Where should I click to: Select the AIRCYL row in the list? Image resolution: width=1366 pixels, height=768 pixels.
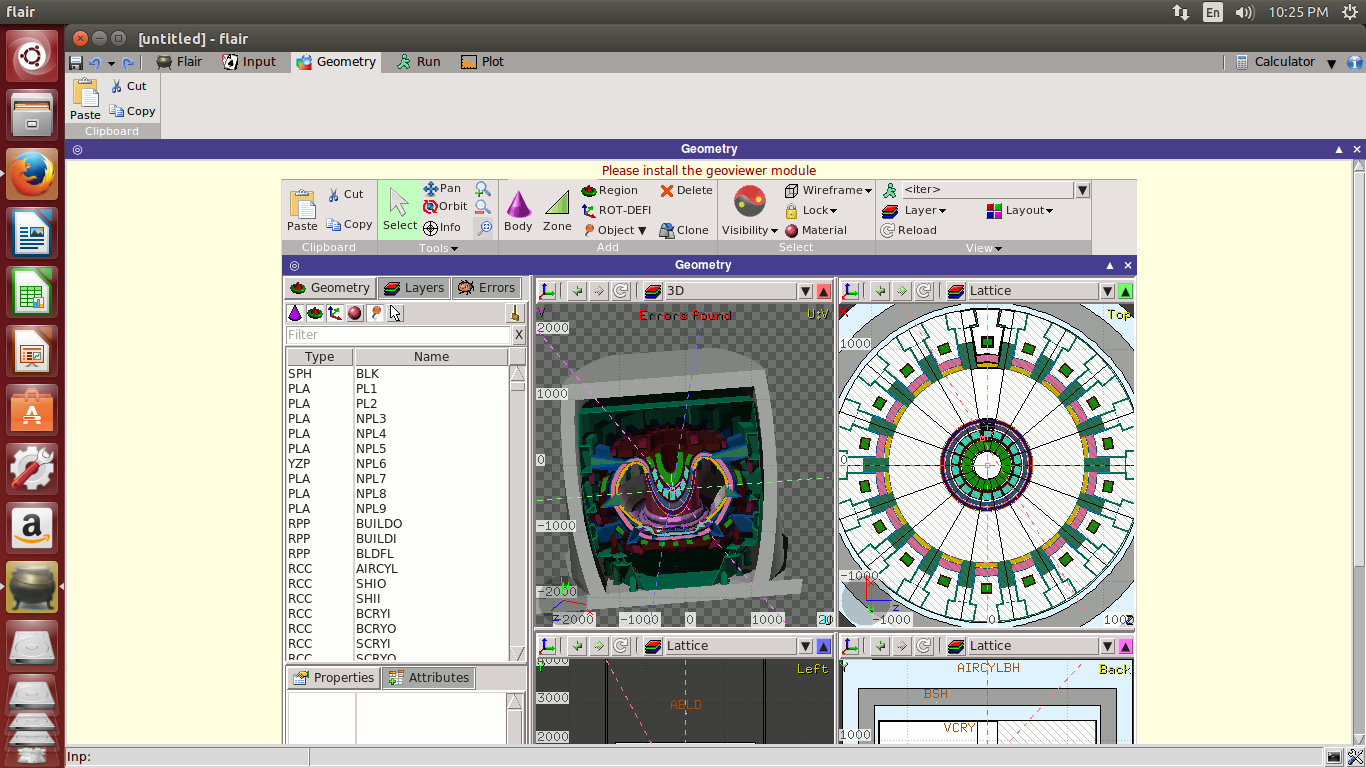[x=398, y=569]
